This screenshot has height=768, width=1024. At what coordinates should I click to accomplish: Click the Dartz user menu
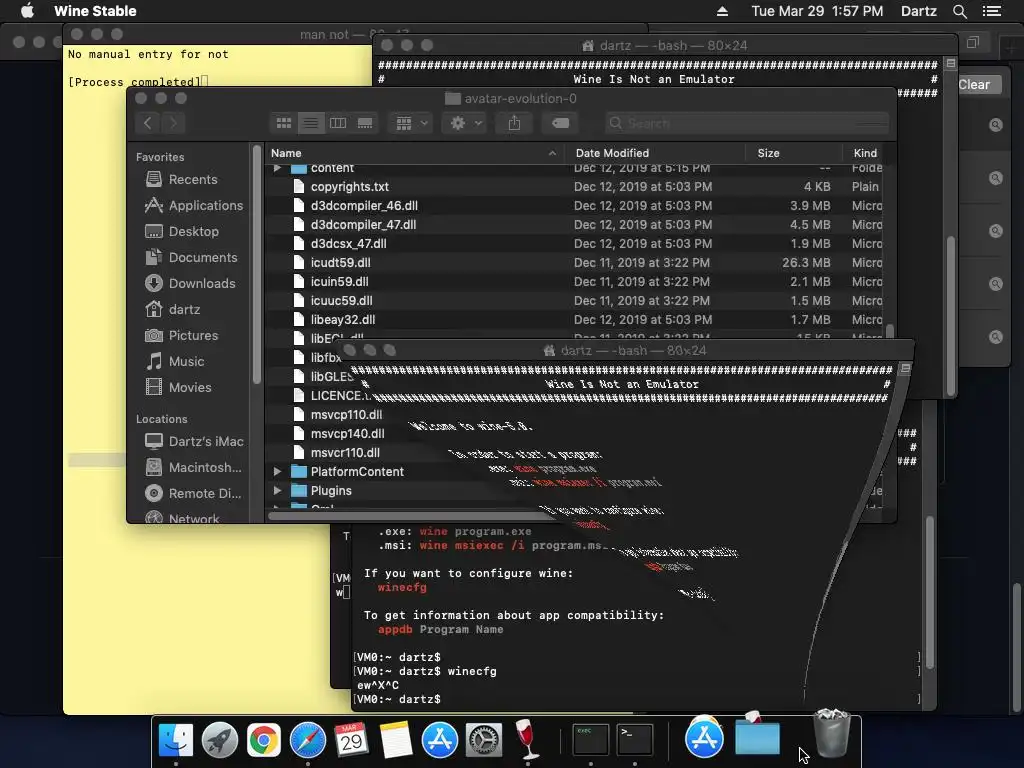[x=918, y=11]
